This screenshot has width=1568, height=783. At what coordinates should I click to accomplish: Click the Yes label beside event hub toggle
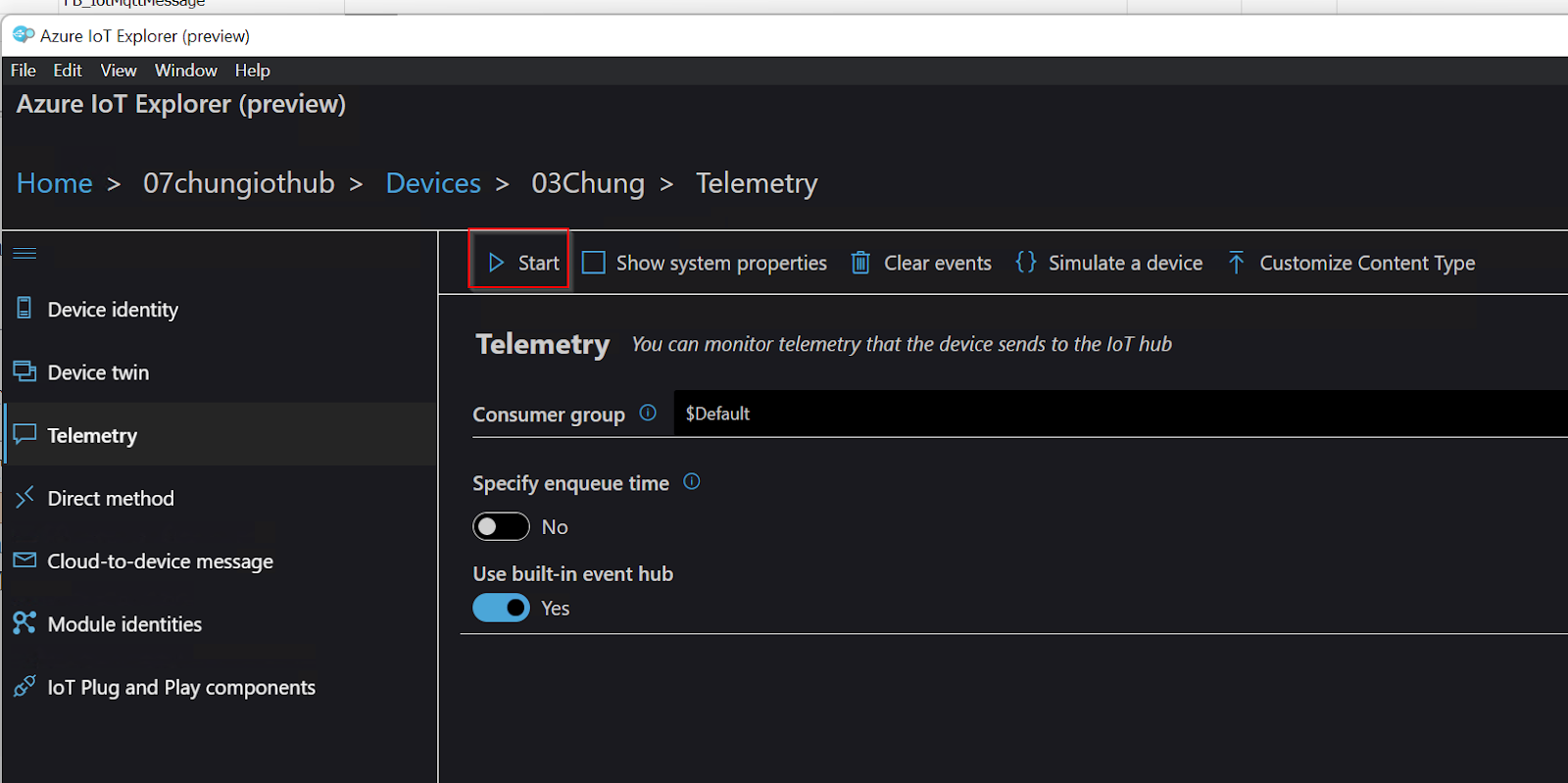click(556, 608)
